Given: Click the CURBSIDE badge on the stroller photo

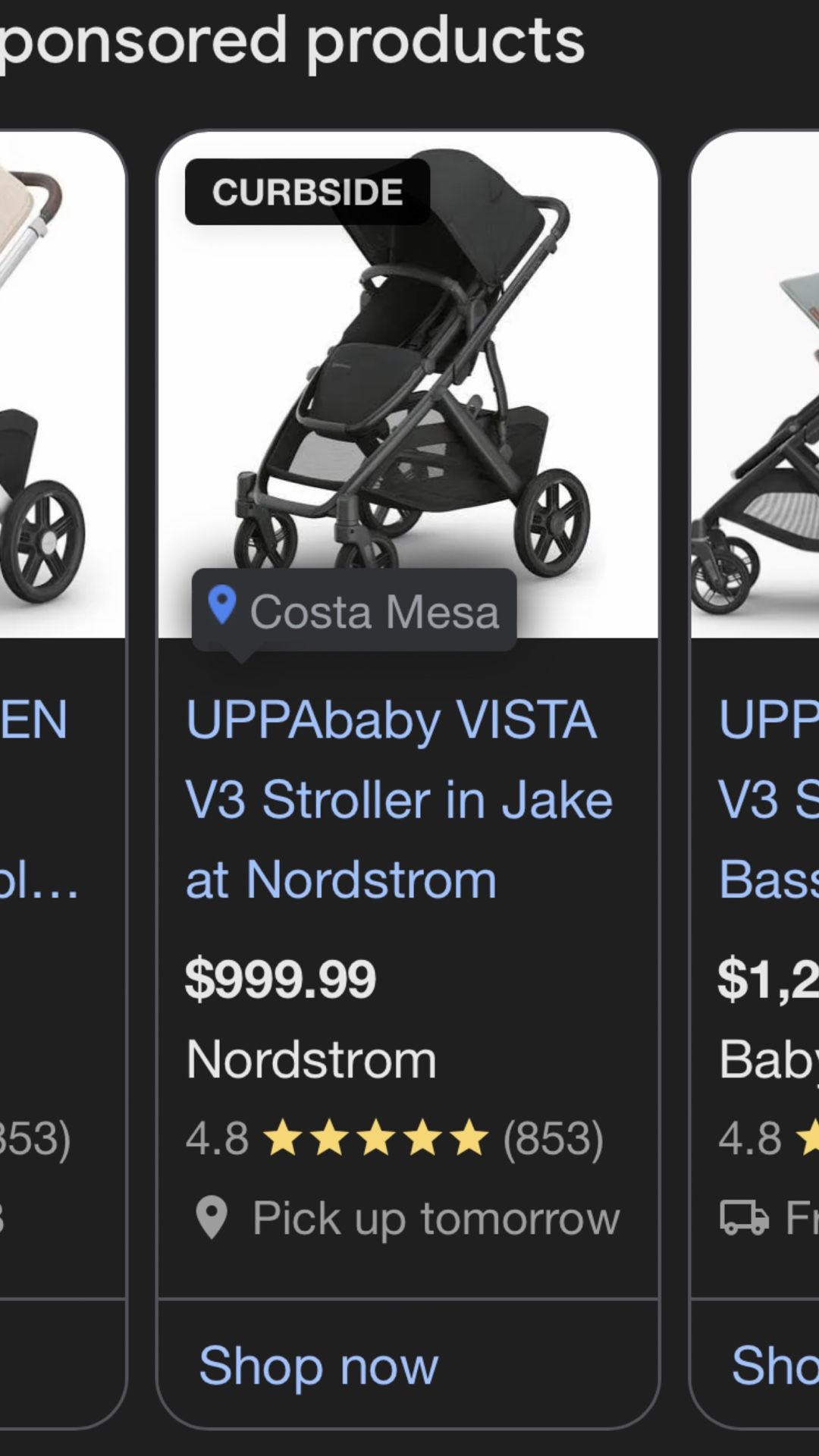Looking at the screenshot, I should coord(306,191).
